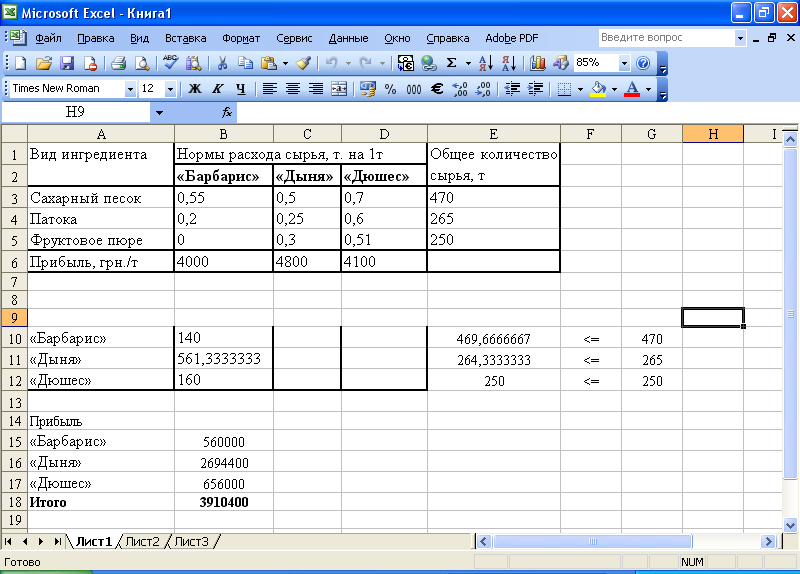Viewport: 800px width, 574px height.
Task: Center cell text horizontally
Action: pyautogui.click(x=293, y=89)
